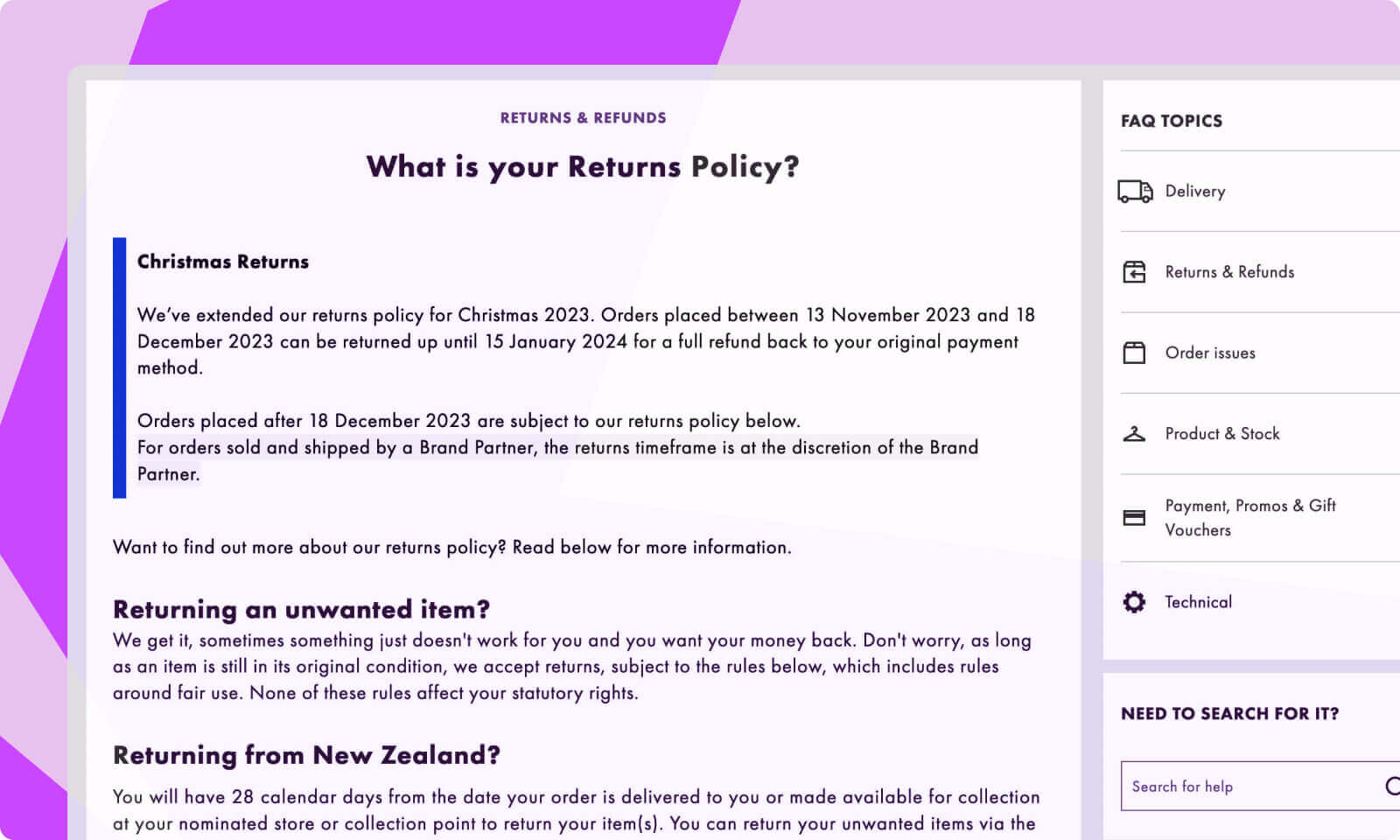Screen dimensions: 1400x840
Task: Click the What is your Returns Policy title
Action: point(583,167)
